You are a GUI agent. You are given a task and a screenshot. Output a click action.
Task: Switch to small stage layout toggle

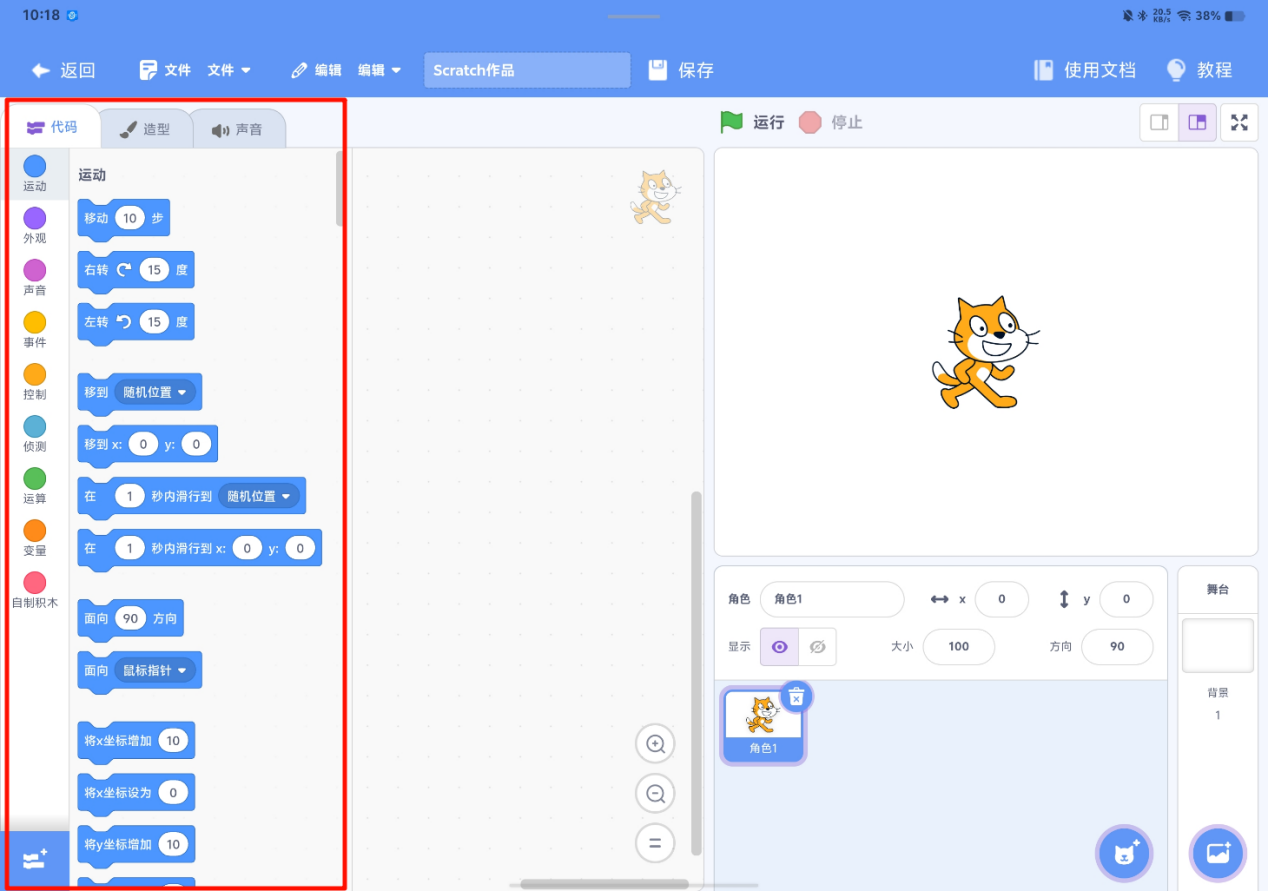[1159, 122]
